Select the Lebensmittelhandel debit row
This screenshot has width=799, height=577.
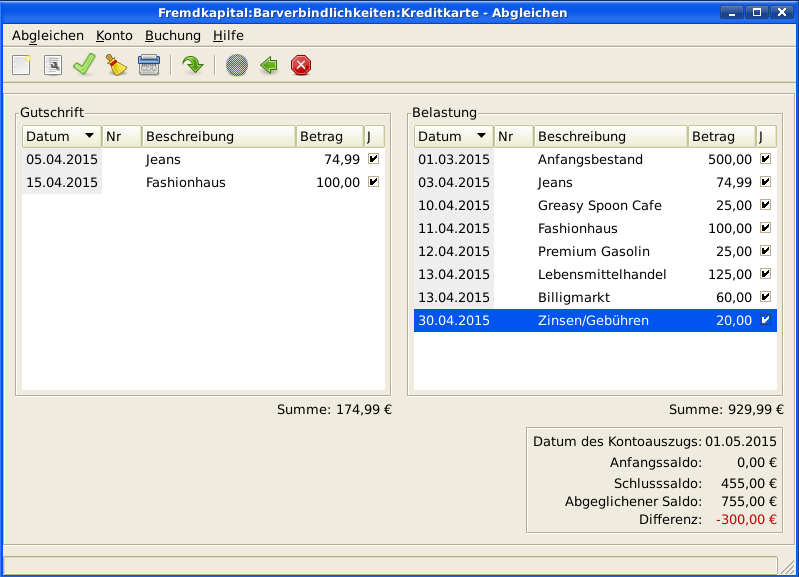coord(601,274)
